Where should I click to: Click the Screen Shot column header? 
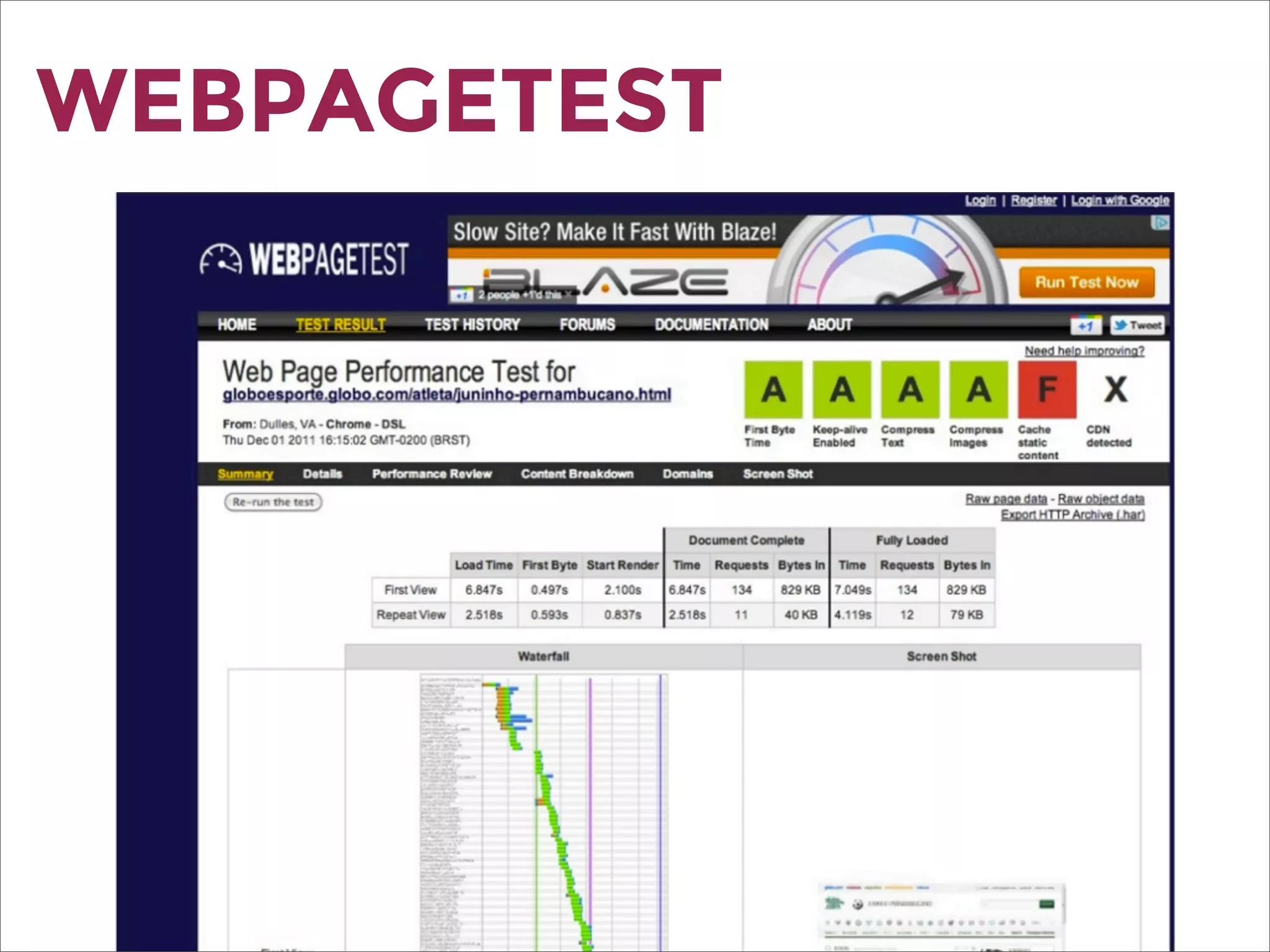coord(941,657)
